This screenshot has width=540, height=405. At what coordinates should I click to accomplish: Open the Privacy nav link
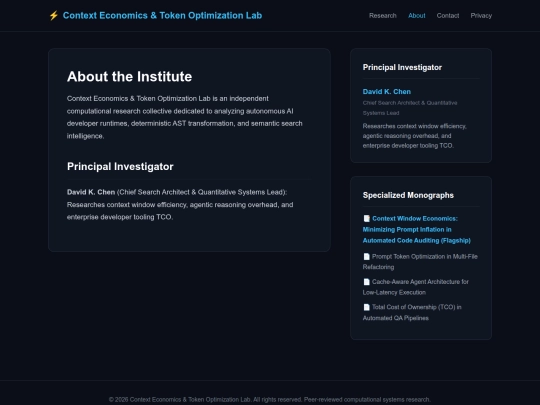click(481, 15)
